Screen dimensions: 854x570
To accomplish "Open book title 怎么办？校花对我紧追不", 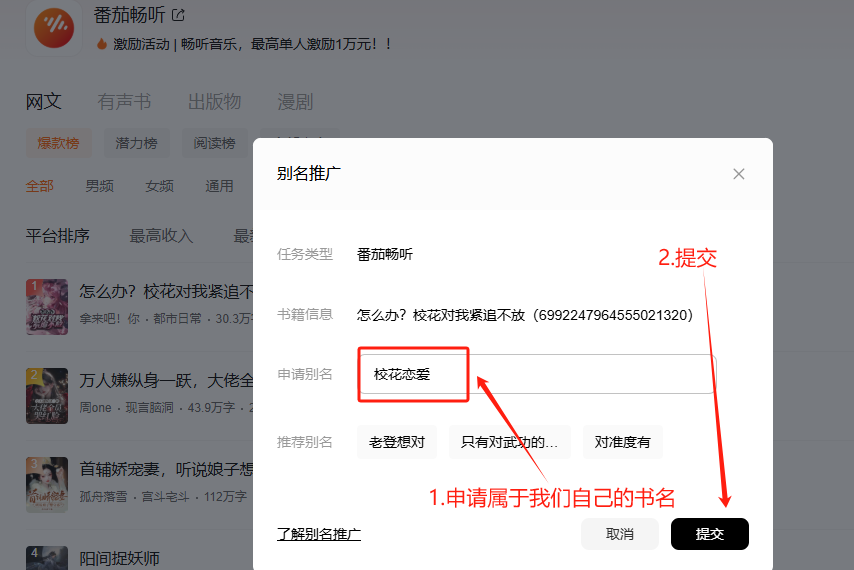I will 166,292.
